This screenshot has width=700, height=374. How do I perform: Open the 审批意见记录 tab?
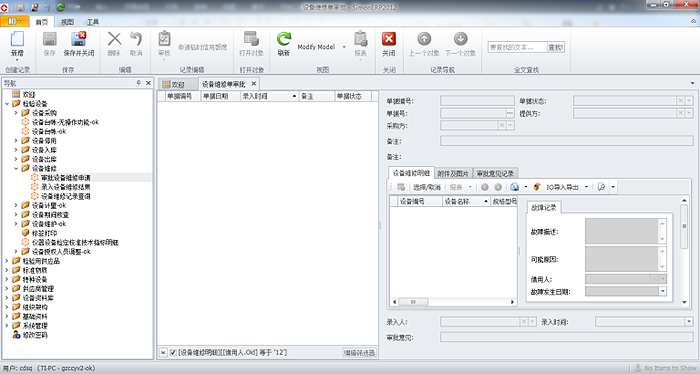point(495,173)
